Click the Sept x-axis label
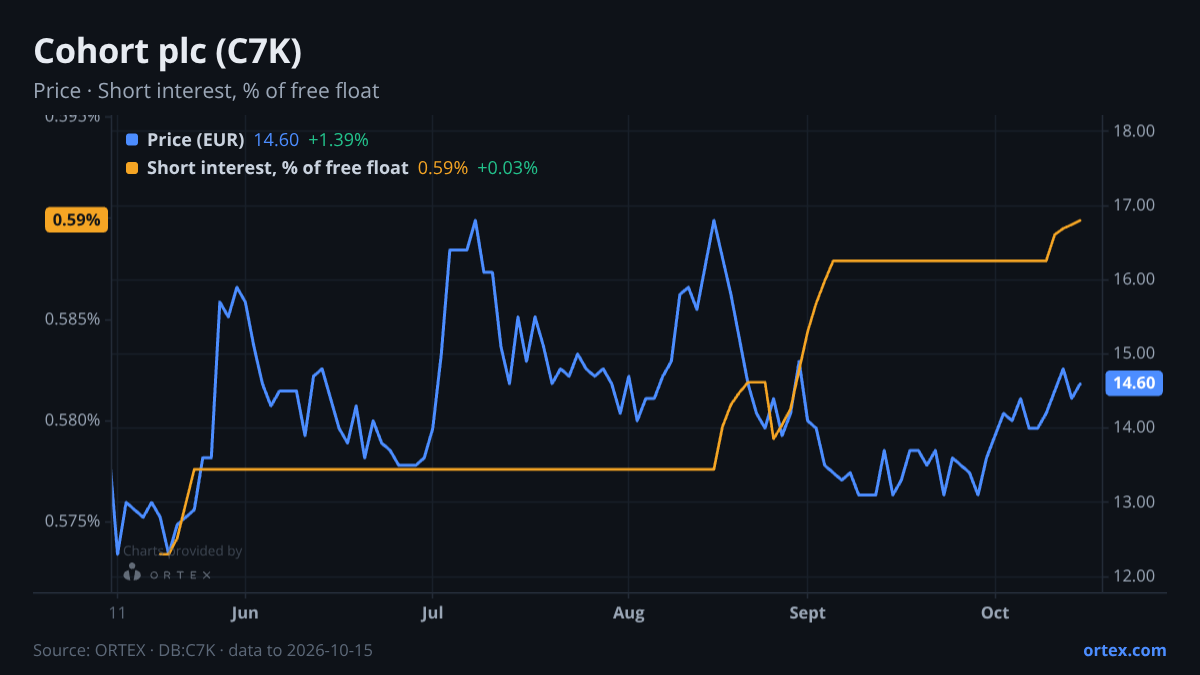The width and height of the screenshot is (1200, 675). point(807,613)
